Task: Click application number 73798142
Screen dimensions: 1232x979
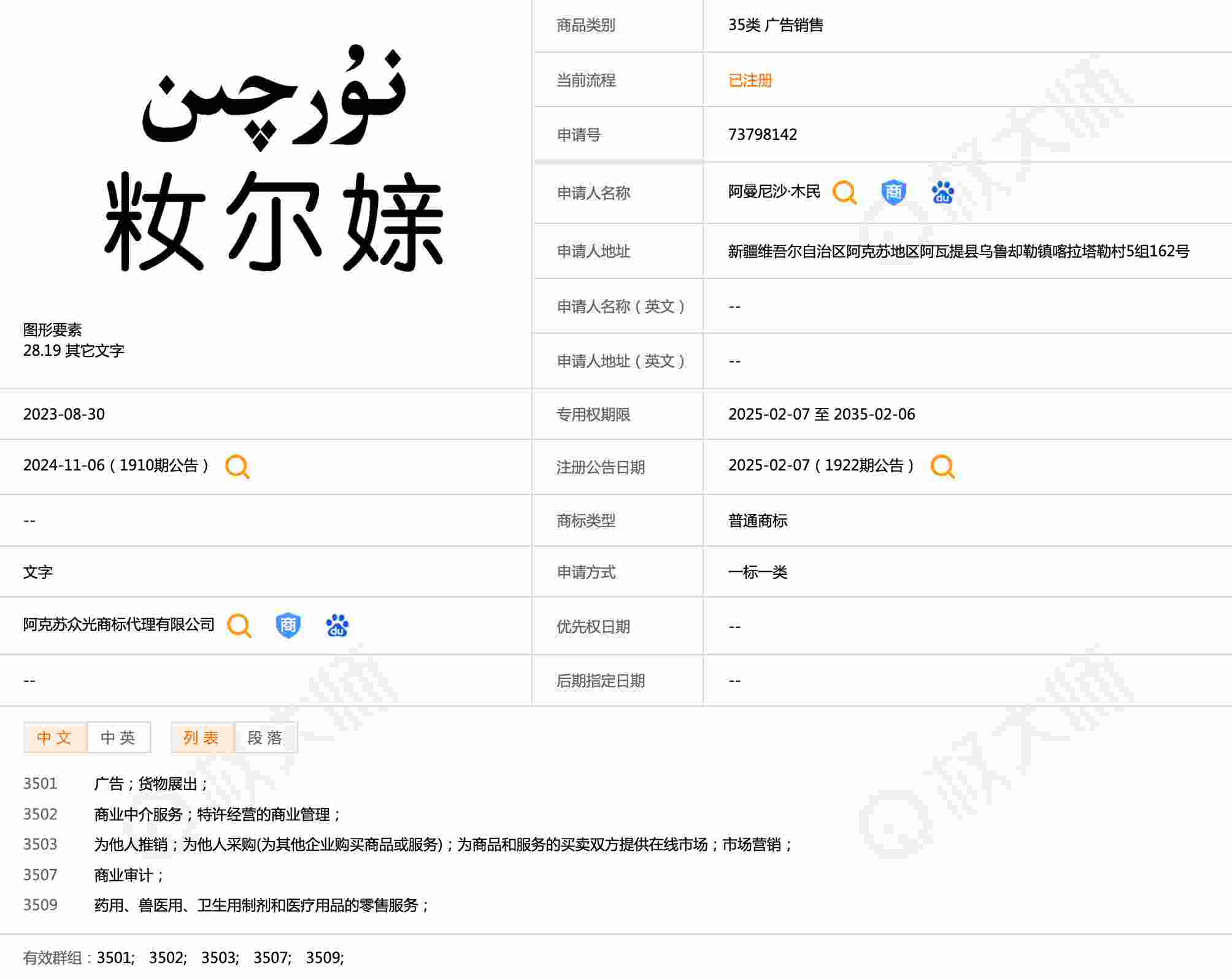Action: pos(763,134)
